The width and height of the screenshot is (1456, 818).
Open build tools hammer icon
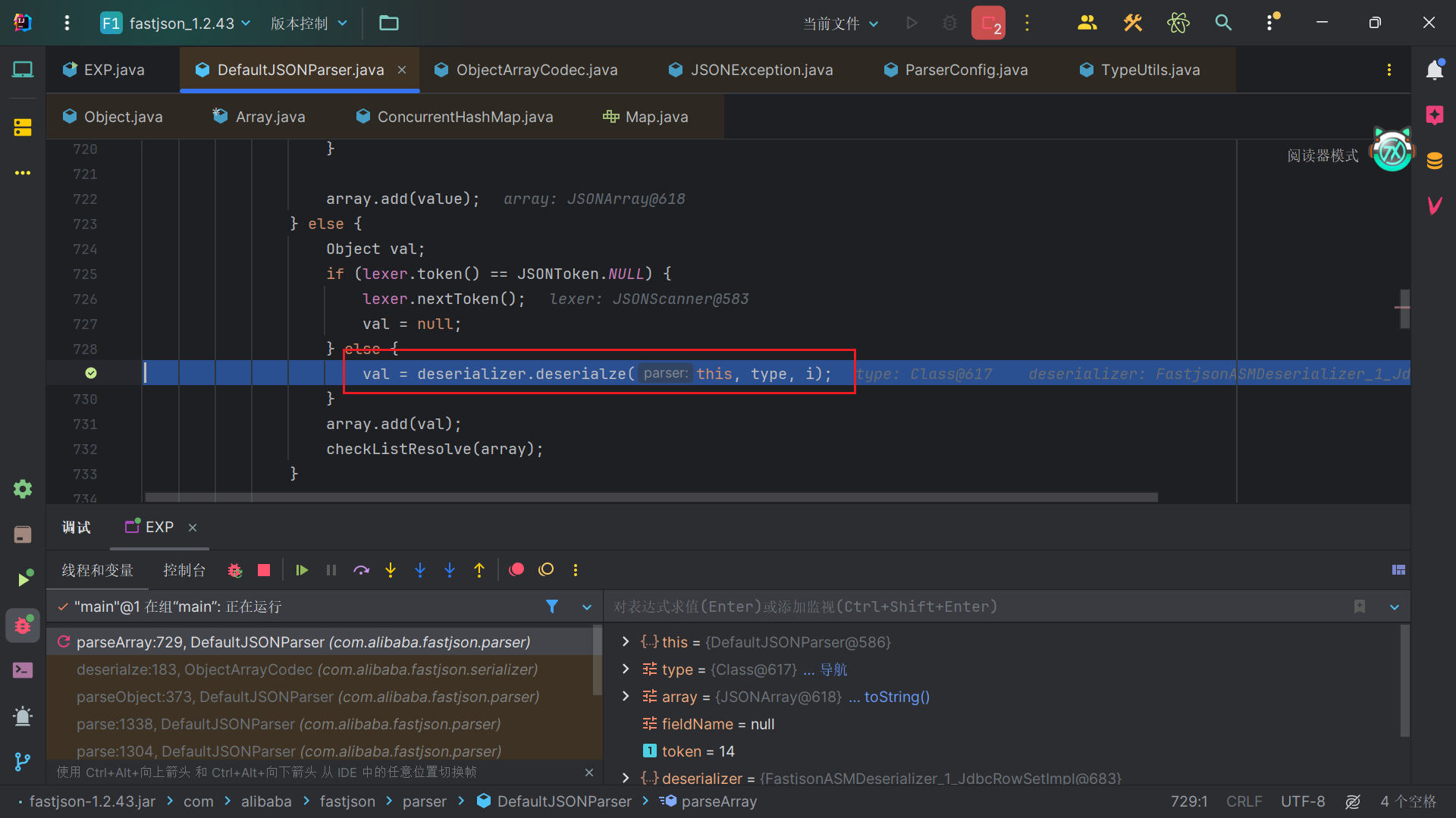pos(1132,23)
